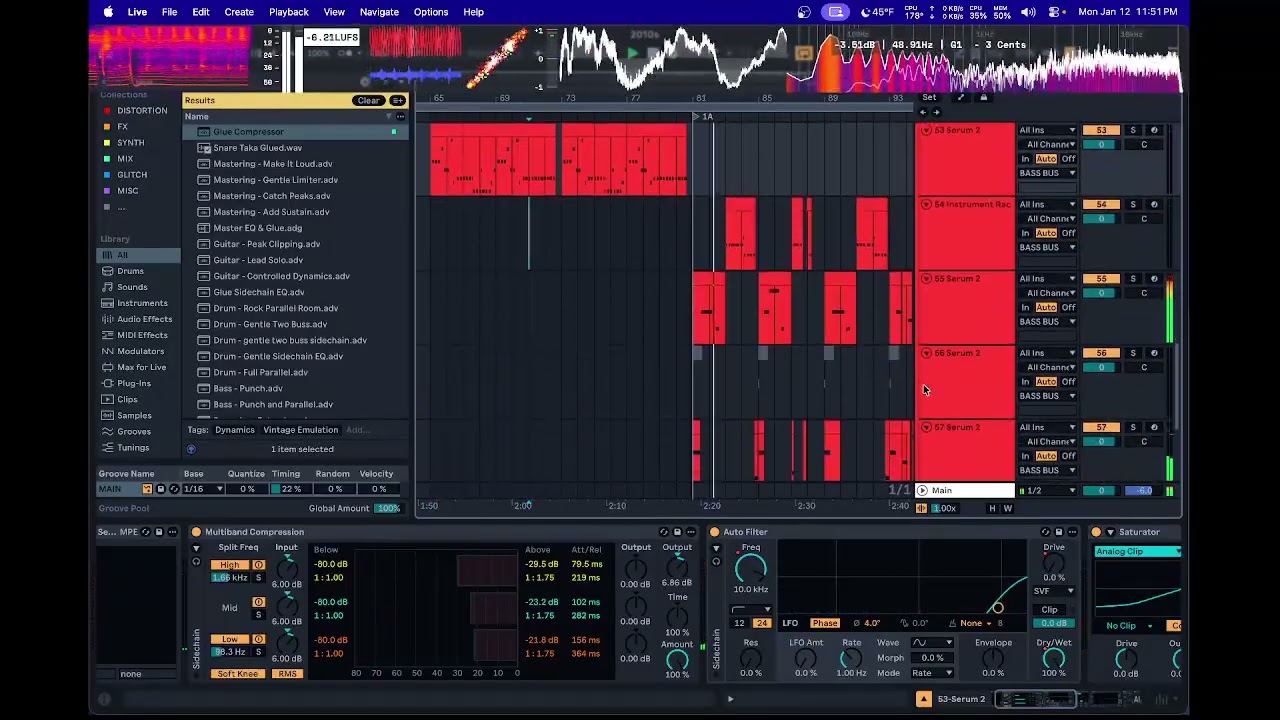Open the Saturator Analog Clip dropdown
Viewport: 1280px width, 720px height.
pos(1137,552)
